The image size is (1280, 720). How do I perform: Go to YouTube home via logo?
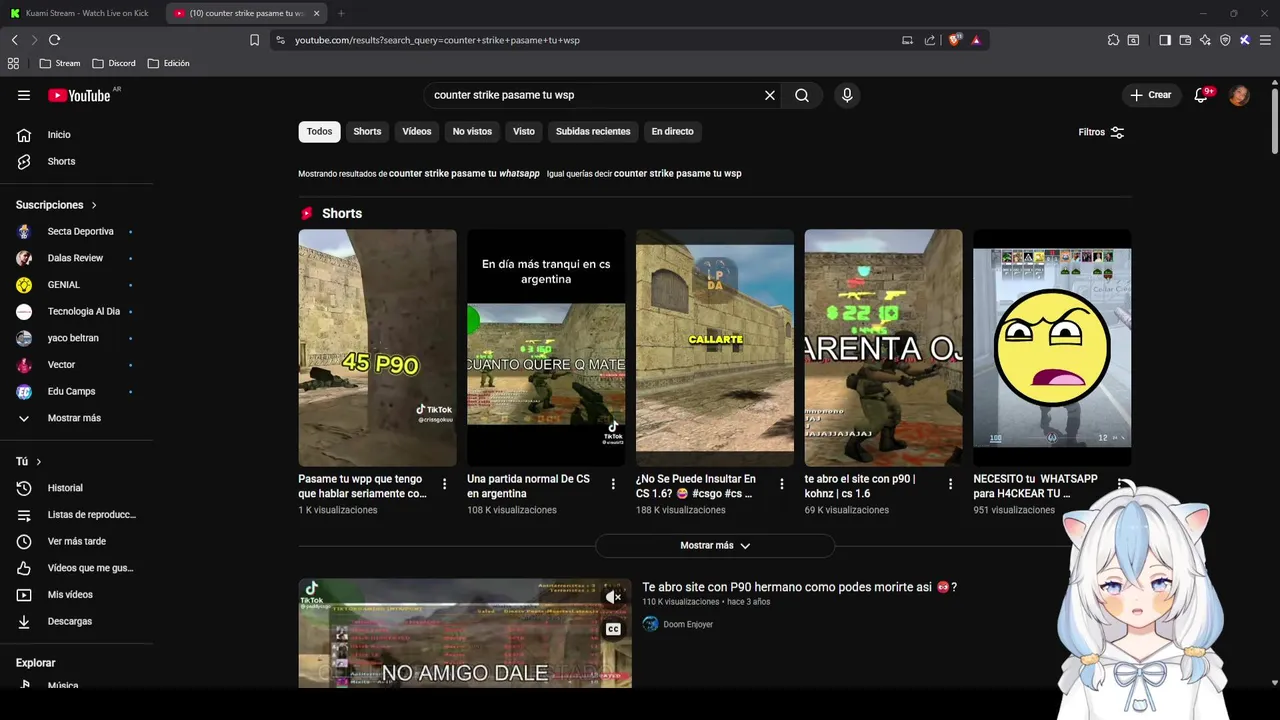79,95
